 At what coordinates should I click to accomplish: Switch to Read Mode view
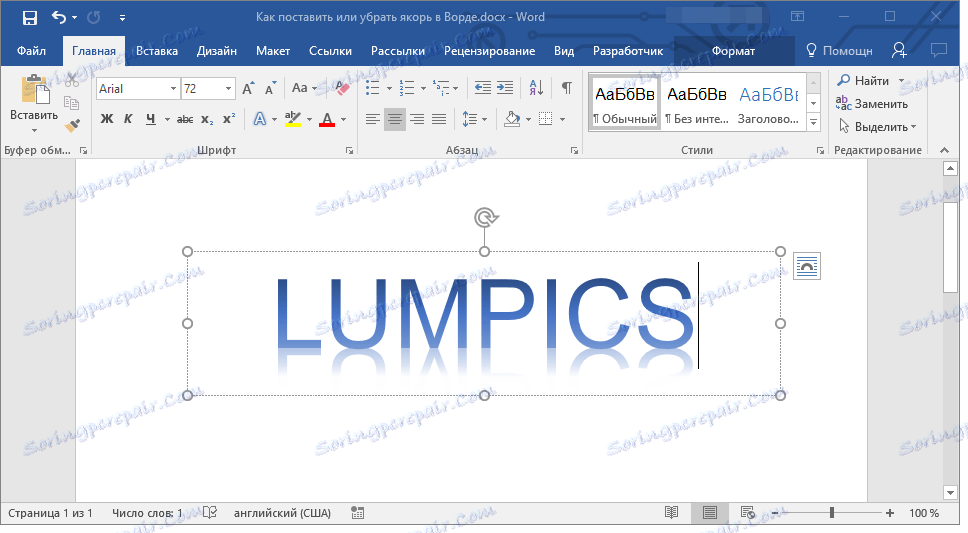pos(671,513)
